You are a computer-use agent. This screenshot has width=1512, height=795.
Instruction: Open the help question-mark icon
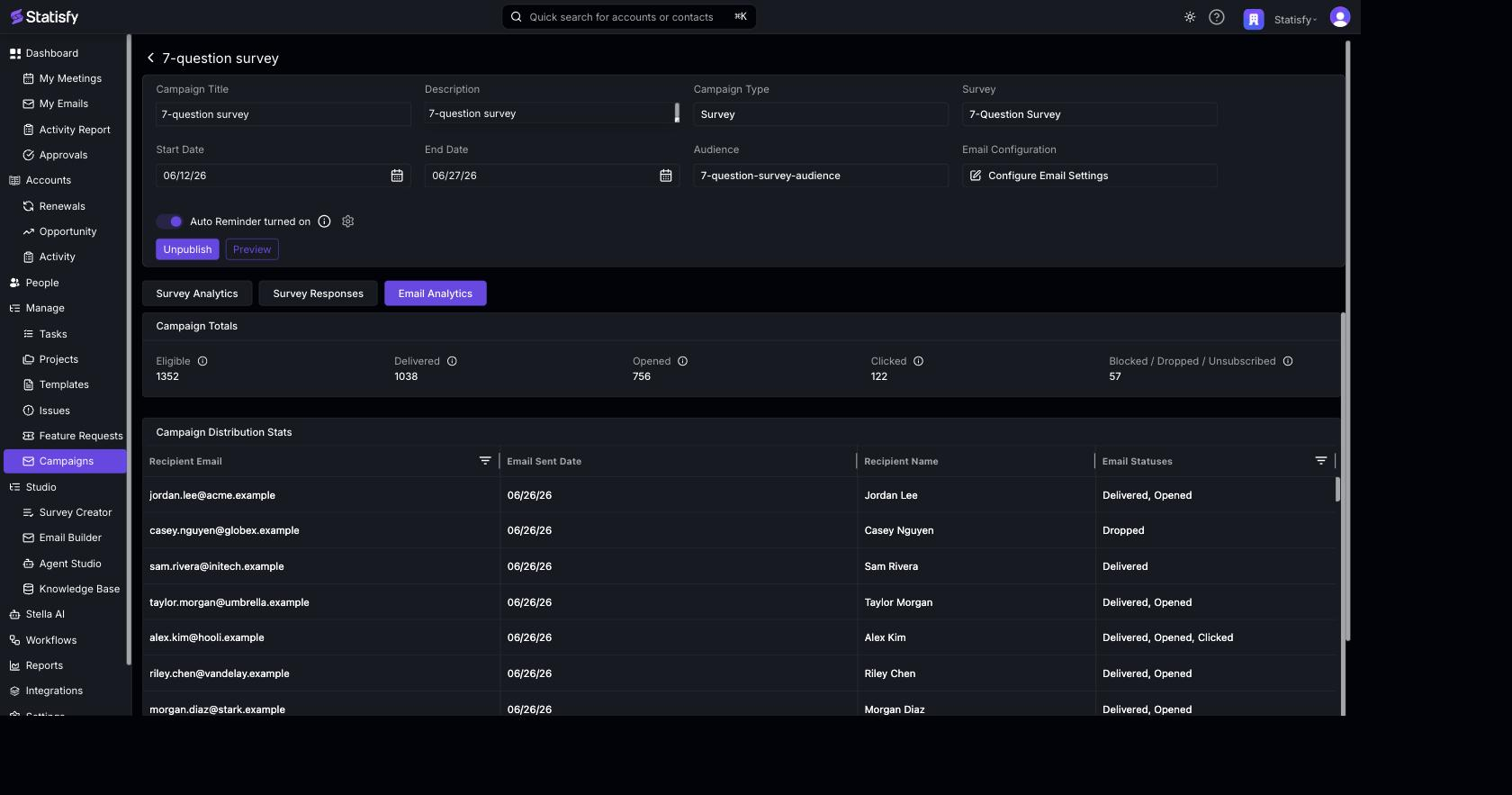pyautogui.click(x=1217, y=17)
